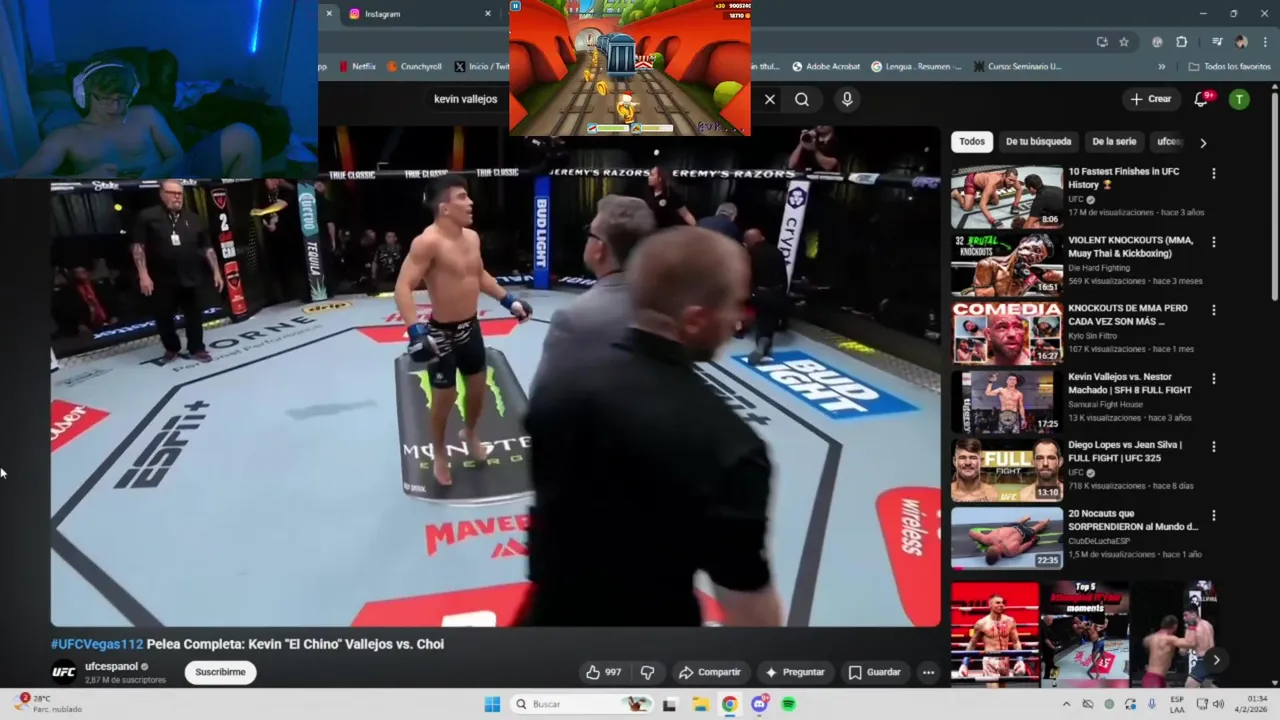
Task: Click the kevin vallejos search field
Action: tap(590, 99)
